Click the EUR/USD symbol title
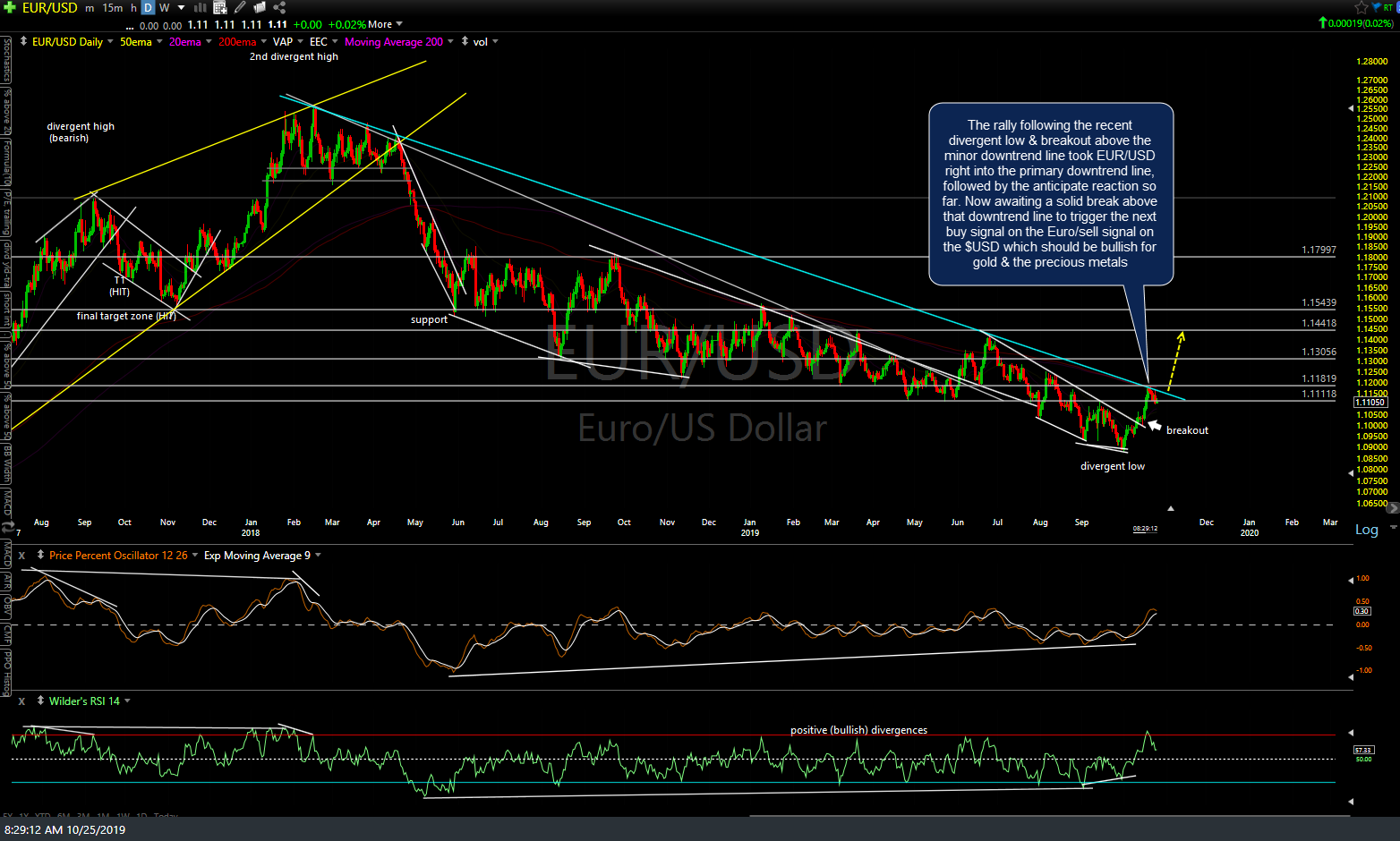The image size is (1400, 841). tap(50, 7)
